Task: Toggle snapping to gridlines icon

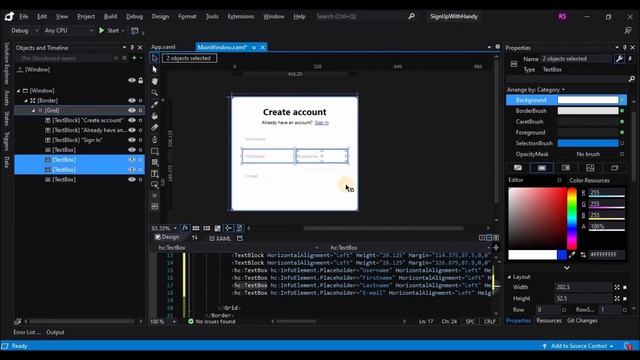Action: pos(207,228)
